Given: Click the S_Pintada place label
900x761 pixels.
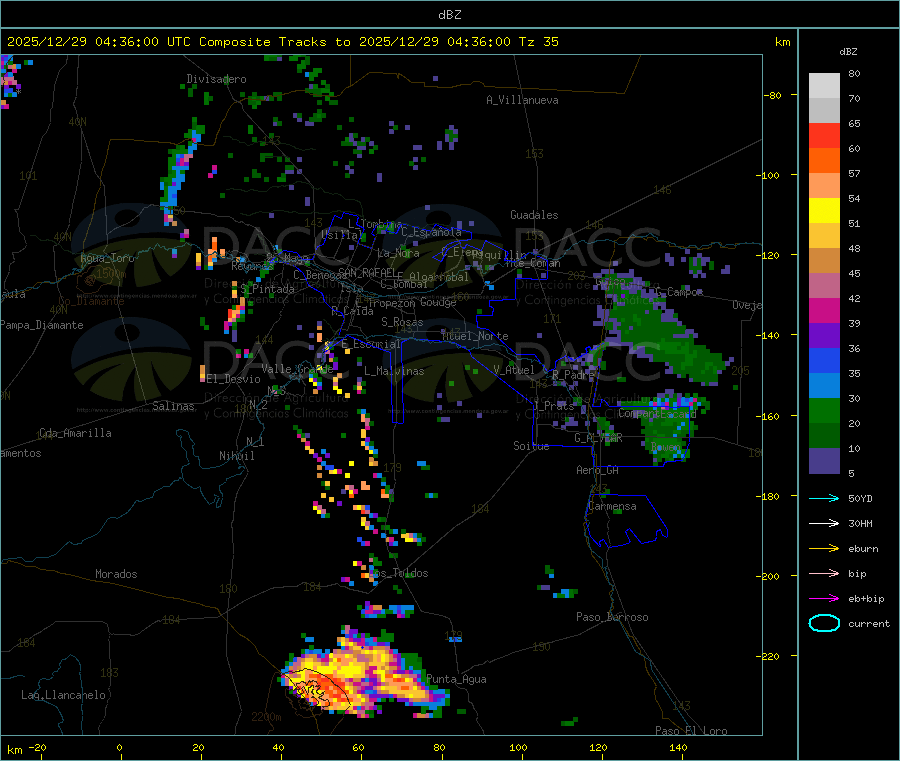Looking at the screenshot, I should (267, 289).
